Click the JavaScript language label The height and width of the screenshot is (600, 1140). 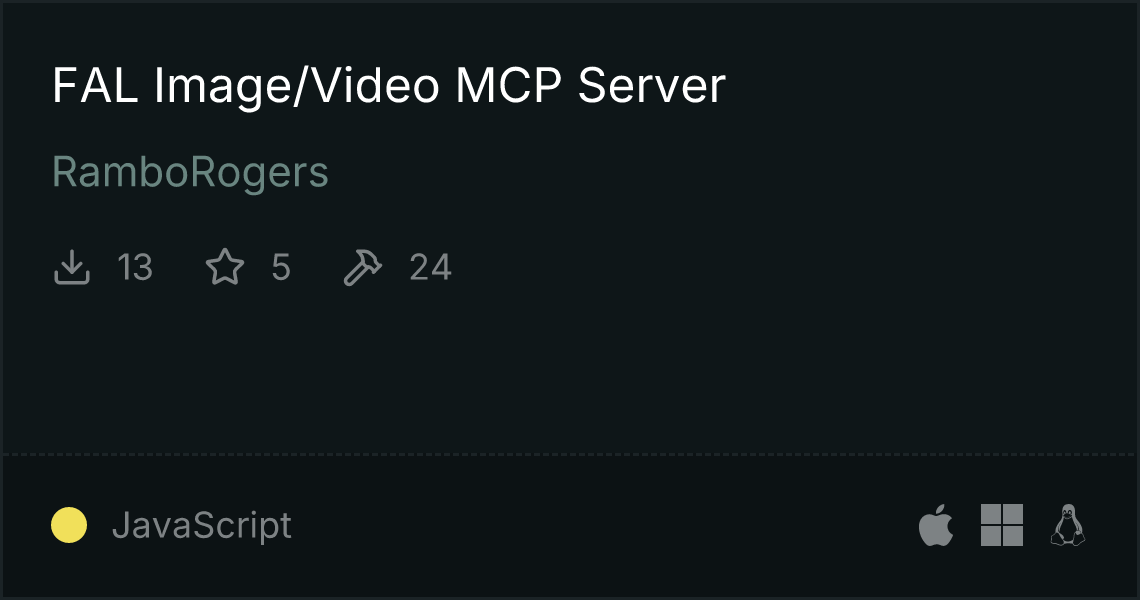[202, 525]
